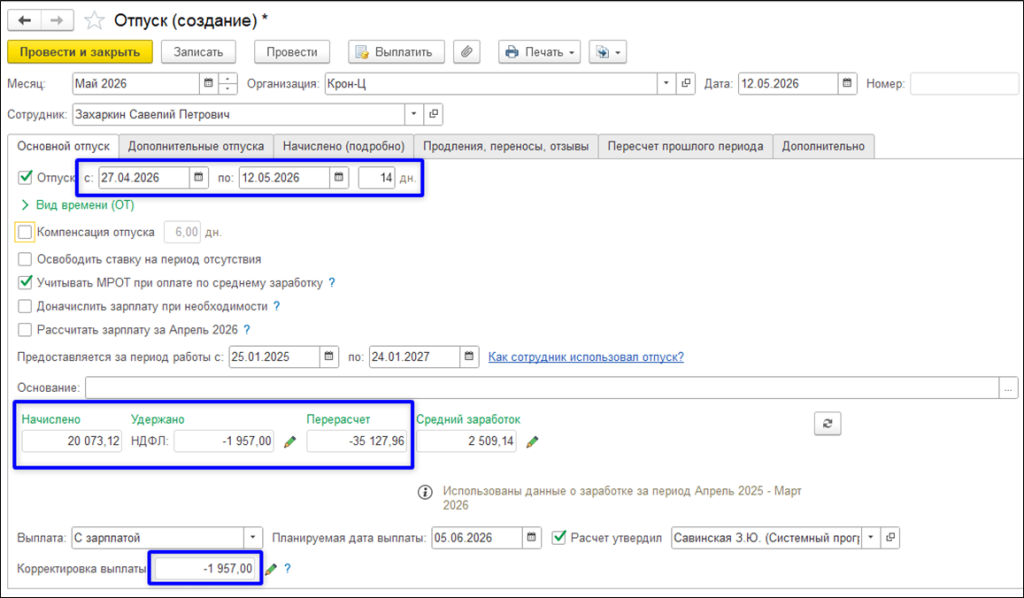Show help for Учитывать МРОТ option
The height and width of the screenshot is (598, 1024).
pyautogui.click(x=332, y=283)
